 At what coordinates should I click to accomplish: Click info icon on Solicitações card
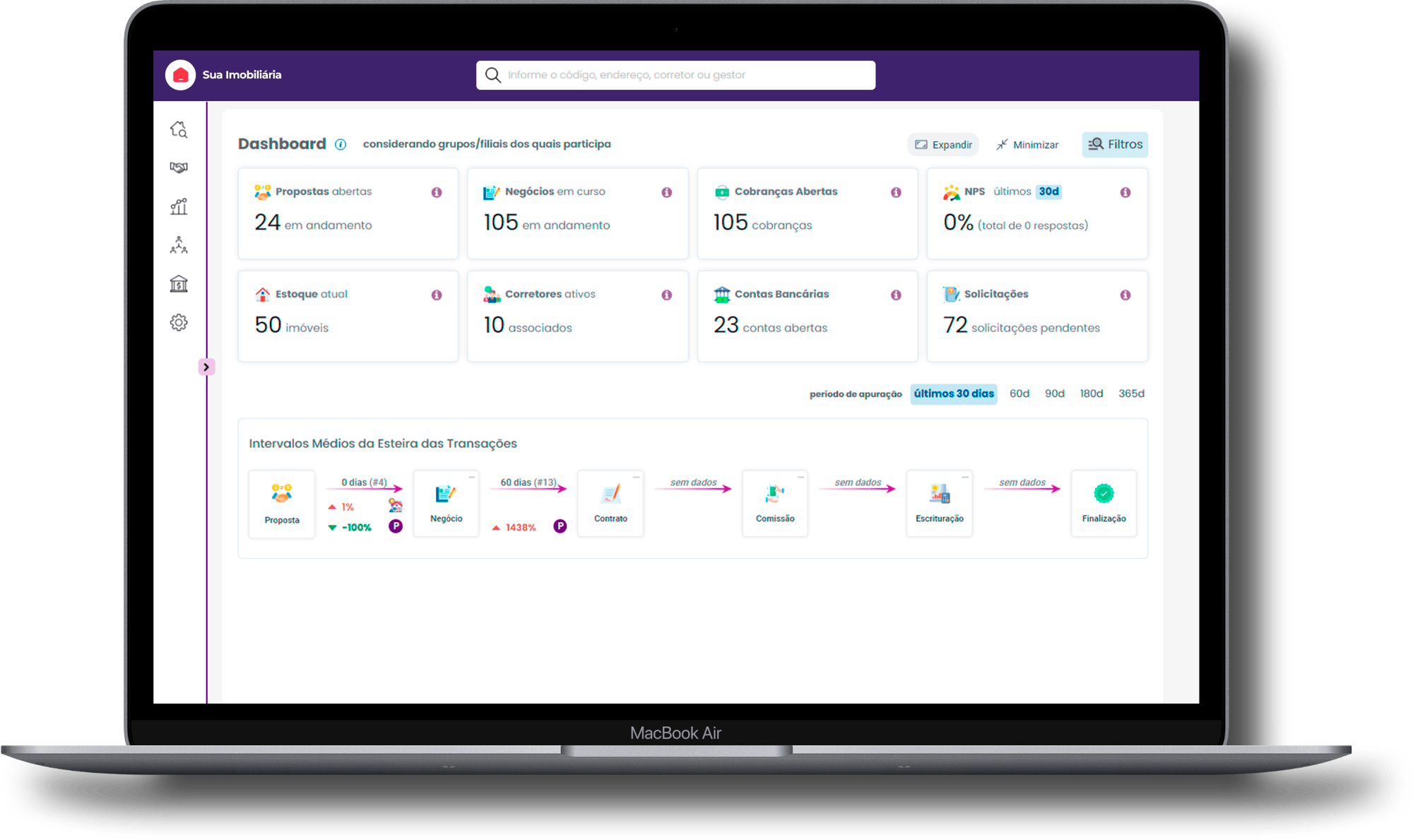[1125, 295]
